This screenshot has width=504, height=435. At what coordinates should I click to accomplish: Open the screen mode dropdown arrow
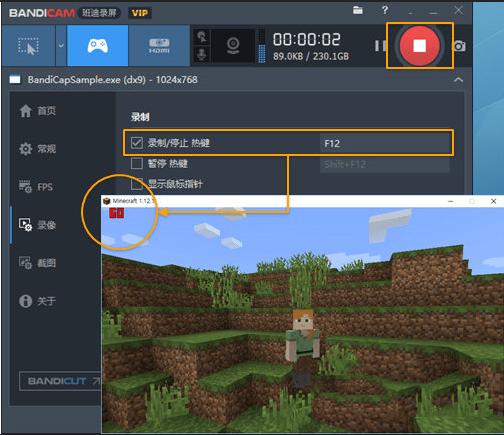pos(61,45)
